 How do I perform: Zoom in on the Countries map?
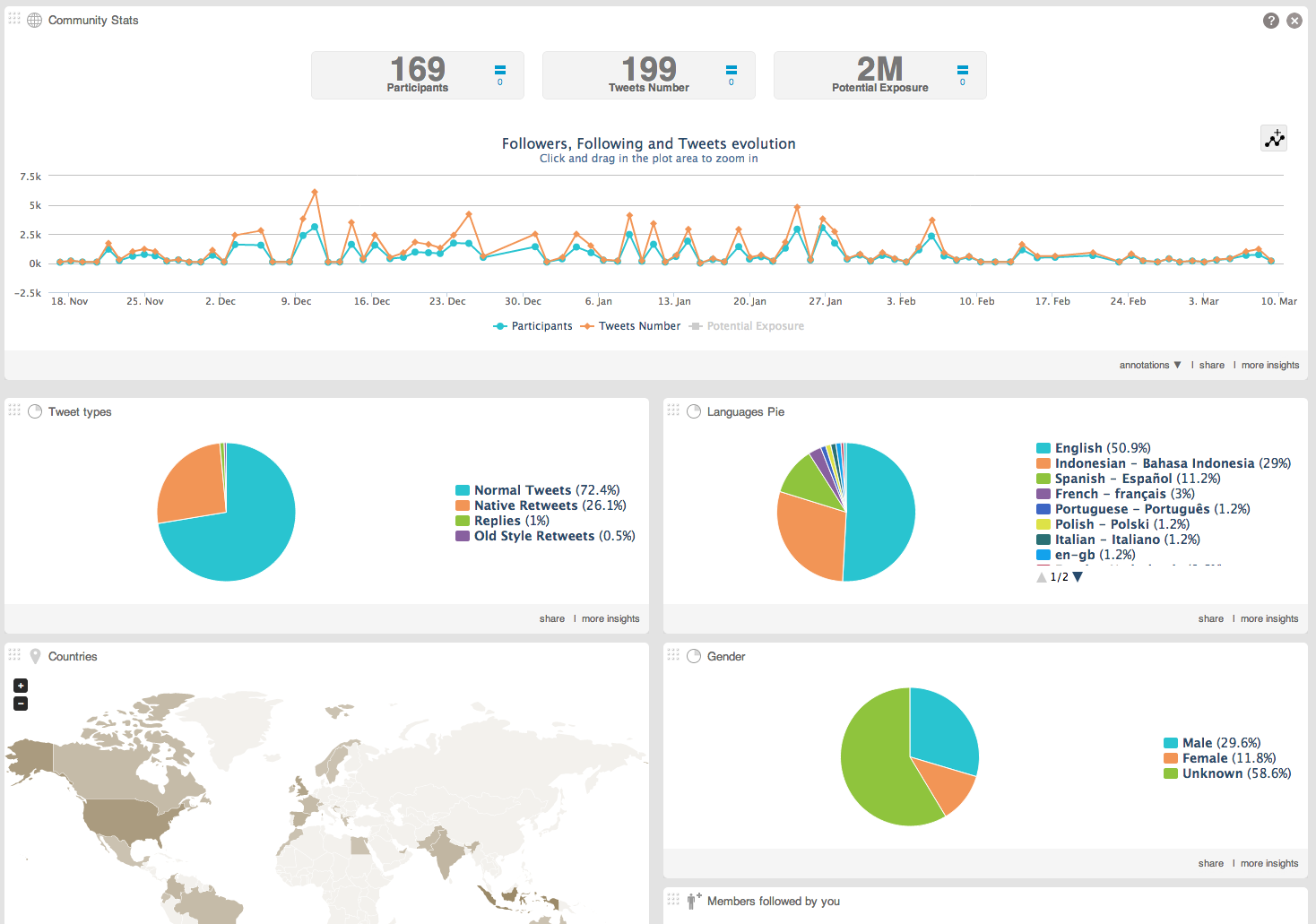pos(21,686)
